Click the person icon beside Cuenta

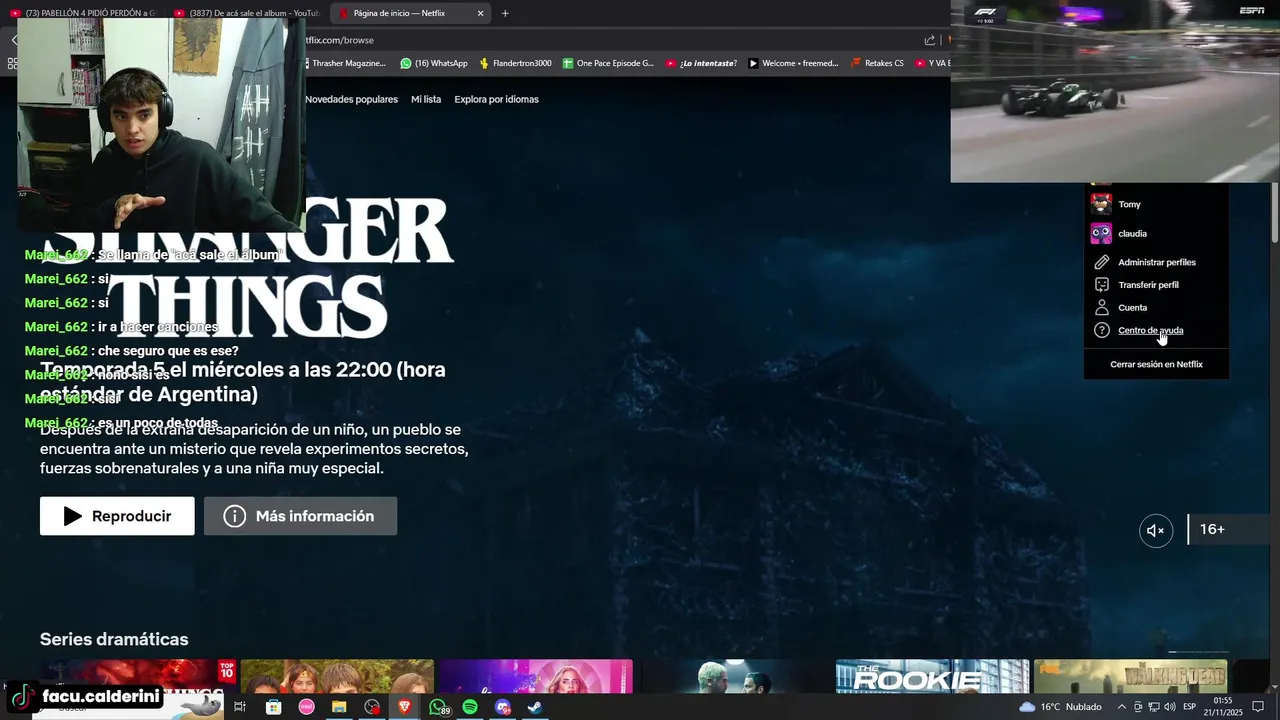coord(1101,308)
